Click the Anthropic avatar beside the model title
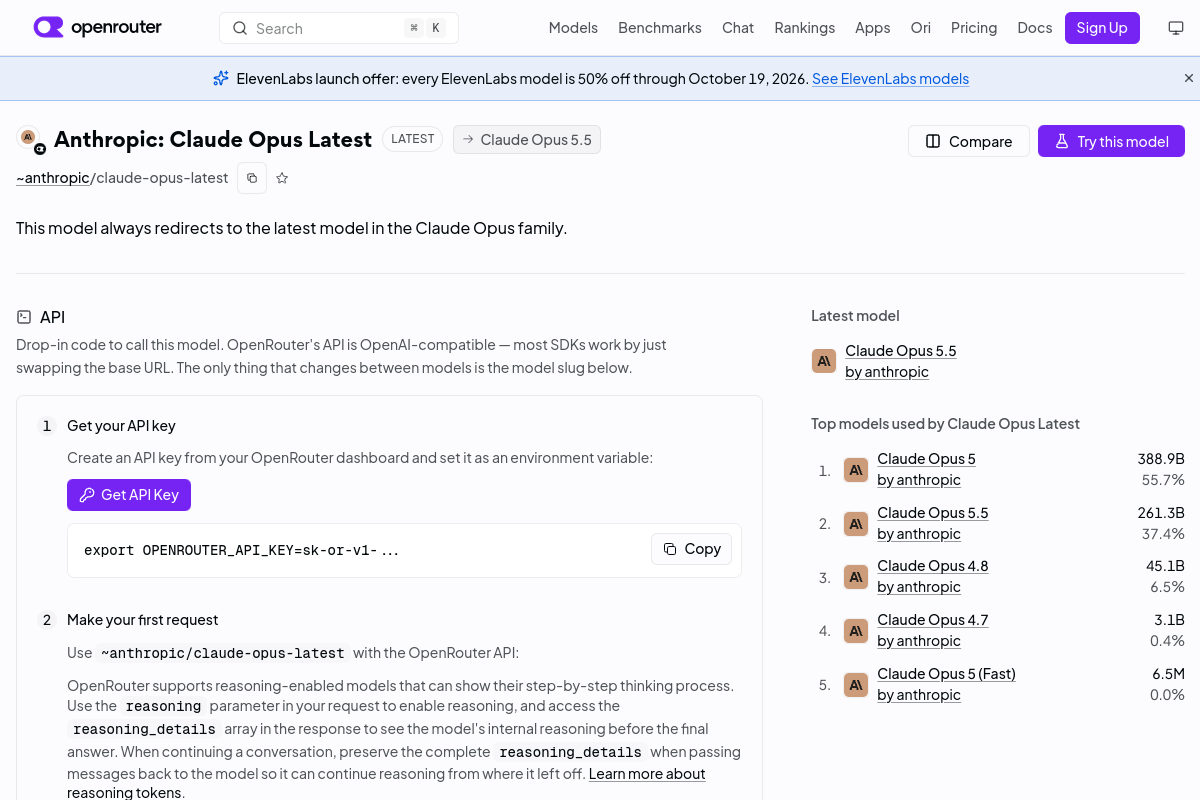 (x=29, y=138)
